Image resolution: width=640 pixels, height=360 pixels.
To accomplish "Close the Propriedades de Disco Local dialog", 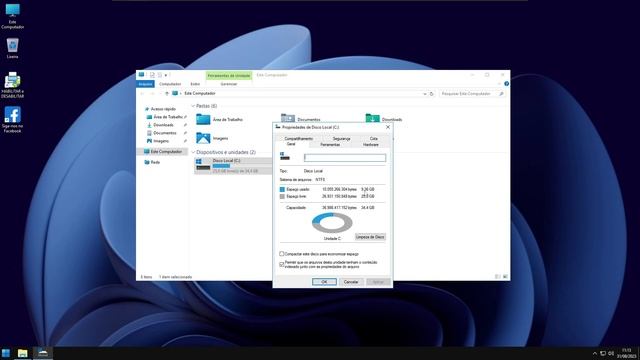I will pyautogui.click(x=388, y=127).
